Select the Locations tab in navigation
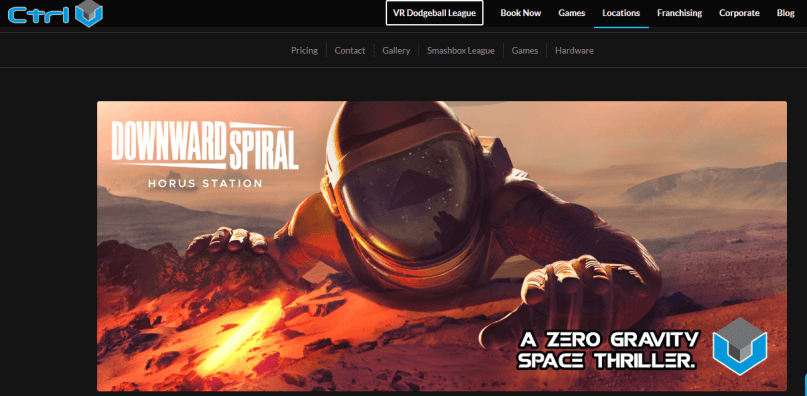The image size is (807, 396). coord(621,13)
